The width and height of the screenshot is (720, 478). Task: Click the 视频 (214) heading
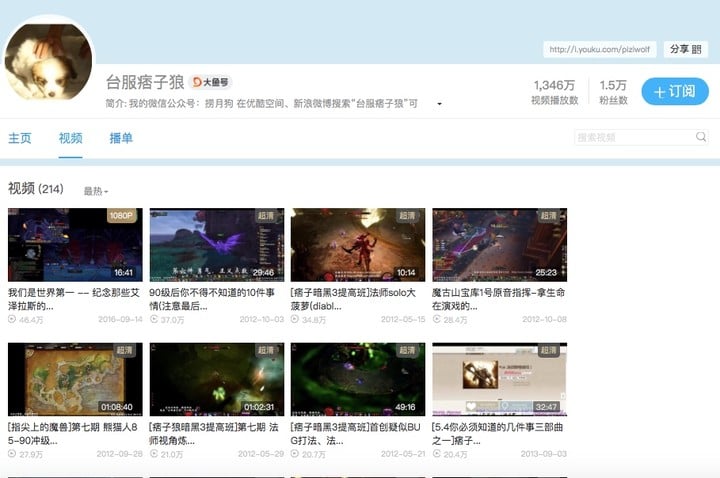36,188
